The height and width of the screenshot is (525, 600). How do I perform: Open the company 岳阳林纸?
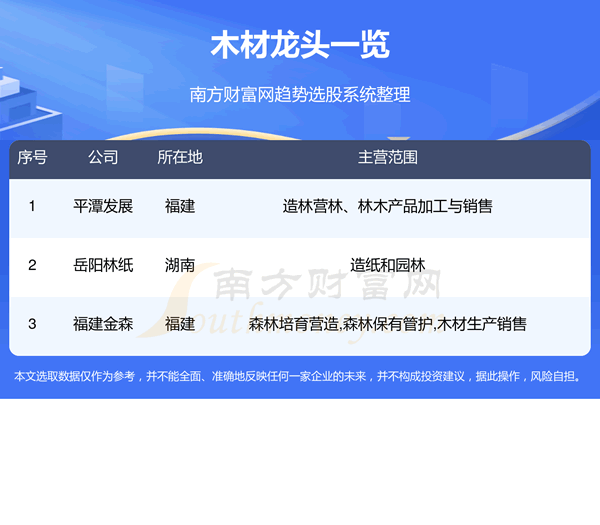click(x=103, y=265)
